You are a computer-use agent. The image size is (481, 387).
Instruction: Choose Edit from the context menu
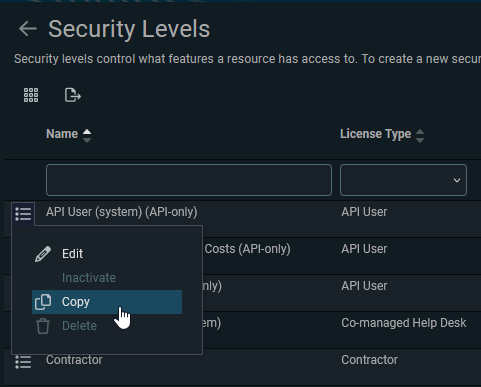(72, 254)
